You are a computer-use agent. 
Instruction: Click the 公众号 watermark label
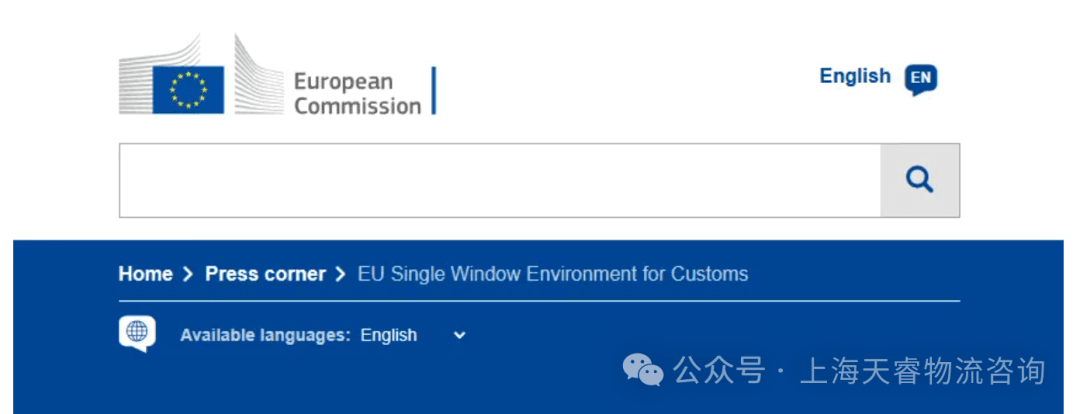[x=718, y=371]
